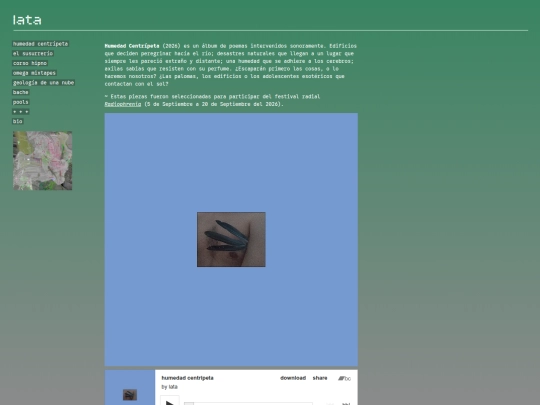Open the 'humedad centrípeta' sidebar item

coord(40,44)
